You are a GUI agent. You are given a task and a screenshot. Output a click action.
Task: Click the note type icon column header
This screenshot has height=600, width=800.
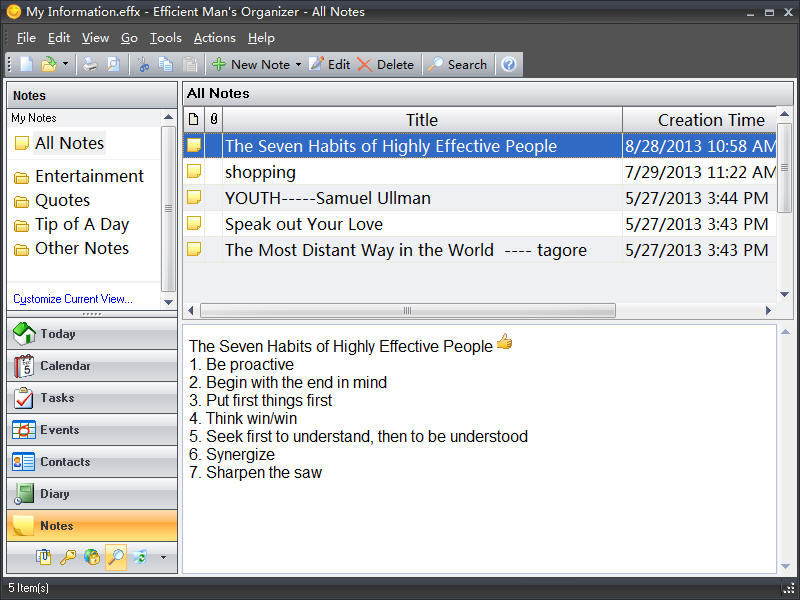pos(193,120)
